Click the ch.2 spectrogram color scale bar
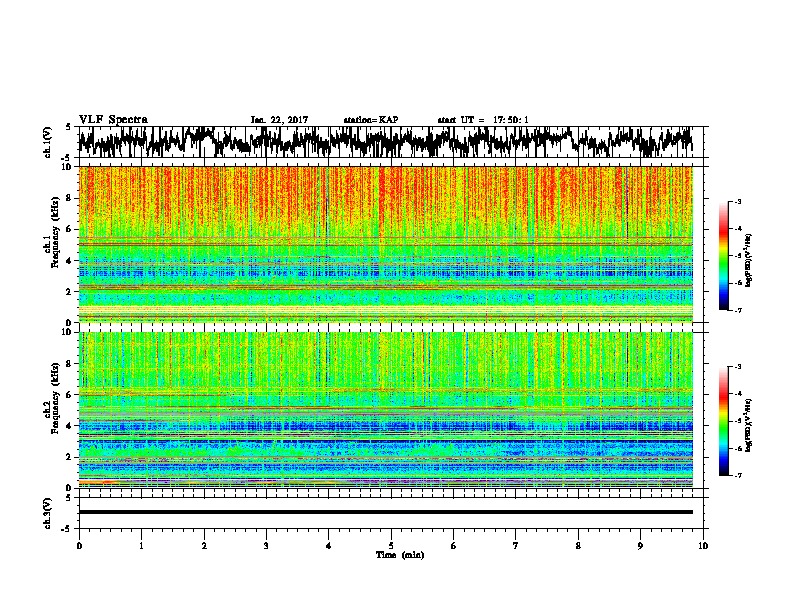This screenshot has height=612, width=792. (x=723, y=421)
